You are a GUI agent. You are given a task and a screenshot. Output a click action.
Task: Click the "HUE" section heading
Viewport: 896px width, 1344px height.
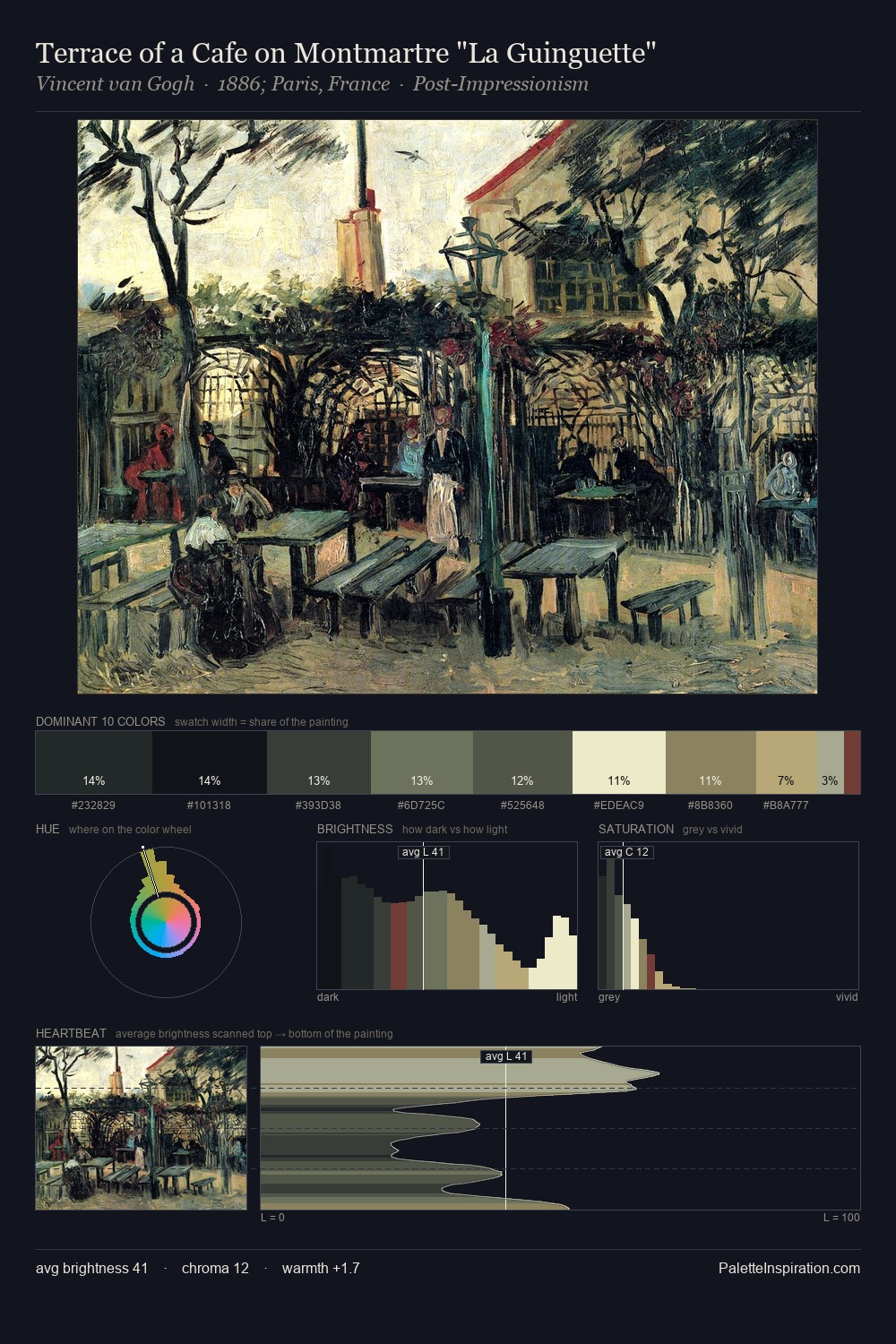click(47, 829)
